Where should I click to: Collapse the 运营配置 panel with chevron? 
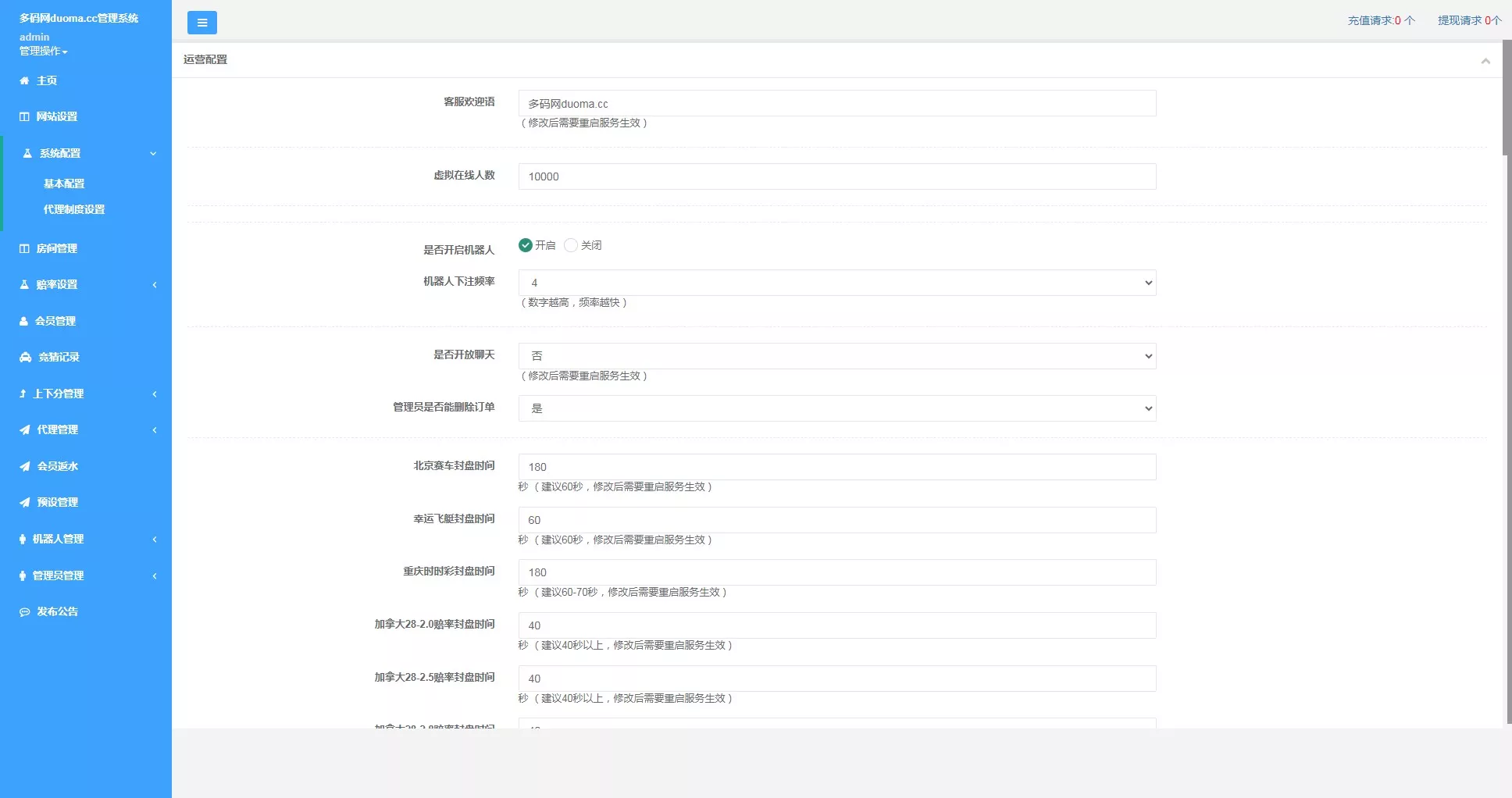[x=1486, y=60]
